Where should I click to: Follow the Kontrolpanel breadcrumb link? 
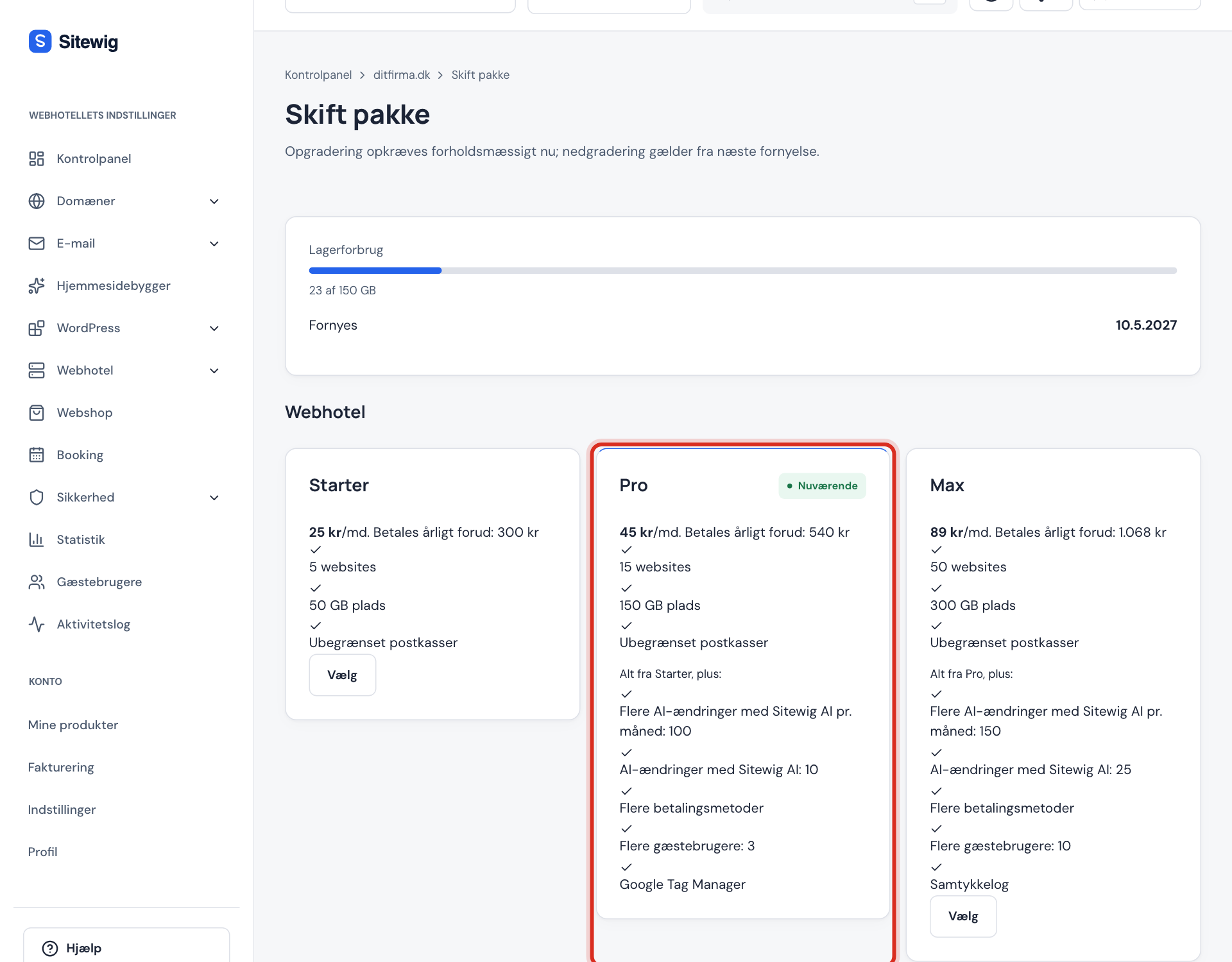(x=318, y=75)
